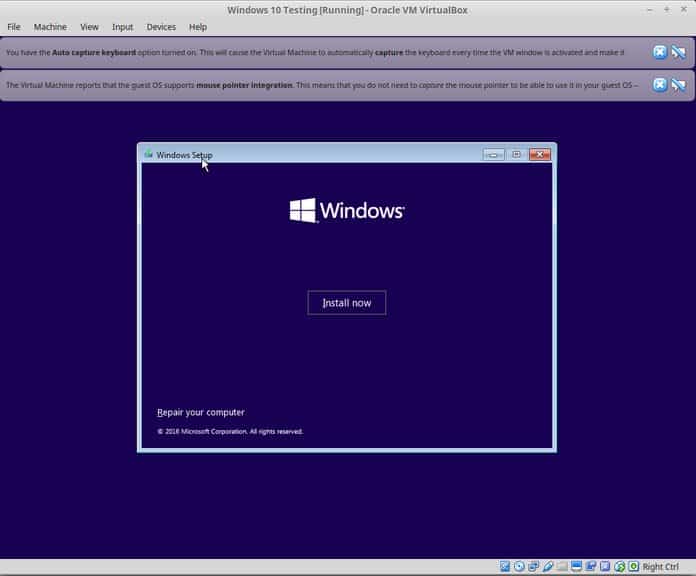Open the Input menu
Image resolution: width=696 pixels, height=576 pixels.
coord(123,27)
